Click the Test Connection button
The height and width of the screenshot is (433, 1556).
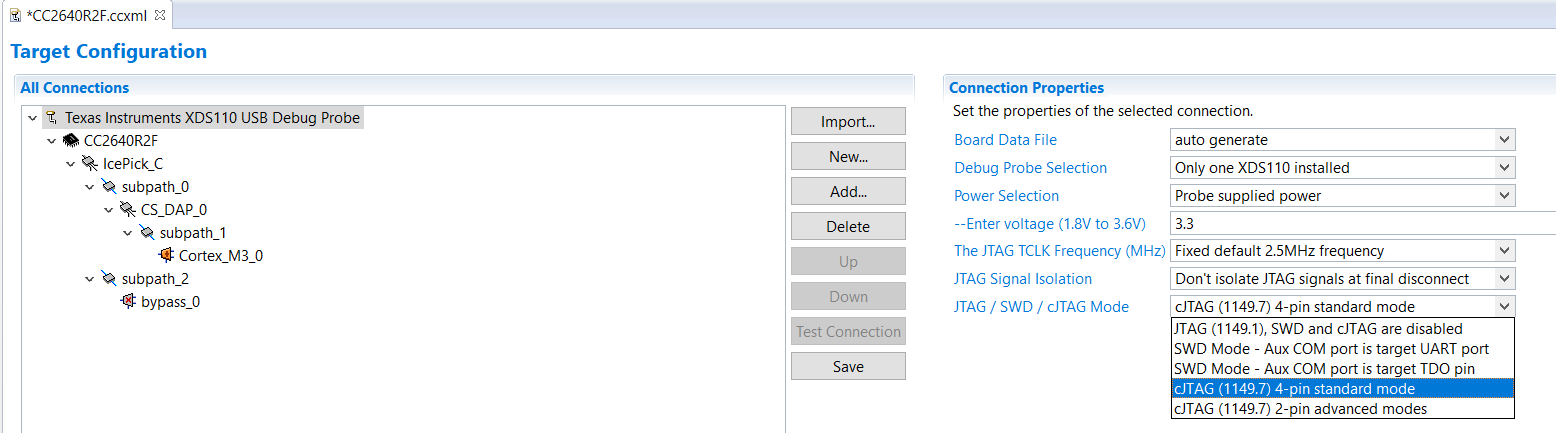click(848, 332)
